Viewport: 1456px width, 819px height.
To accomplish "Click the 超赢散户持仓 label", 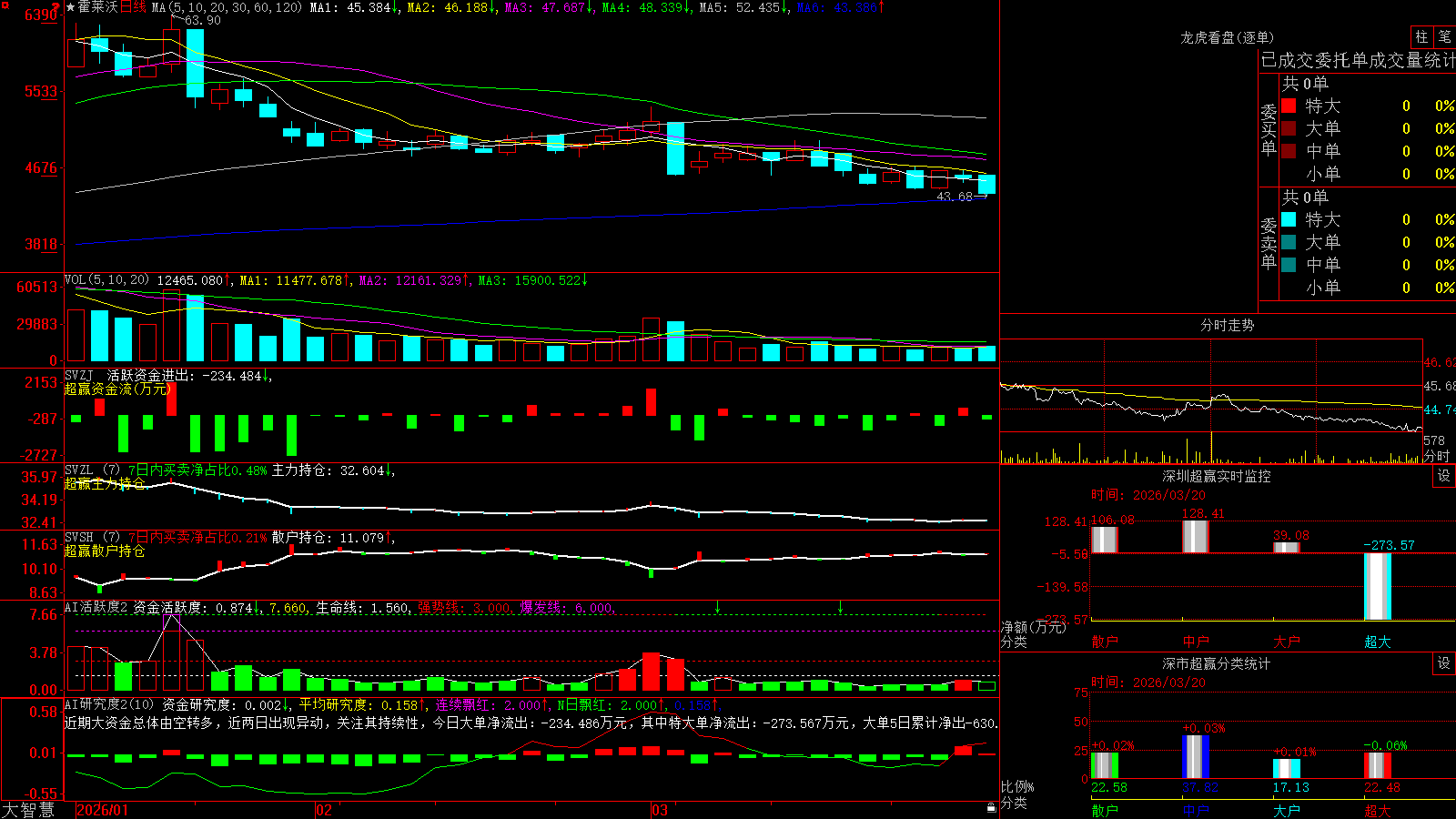I will tap(105, 551).
